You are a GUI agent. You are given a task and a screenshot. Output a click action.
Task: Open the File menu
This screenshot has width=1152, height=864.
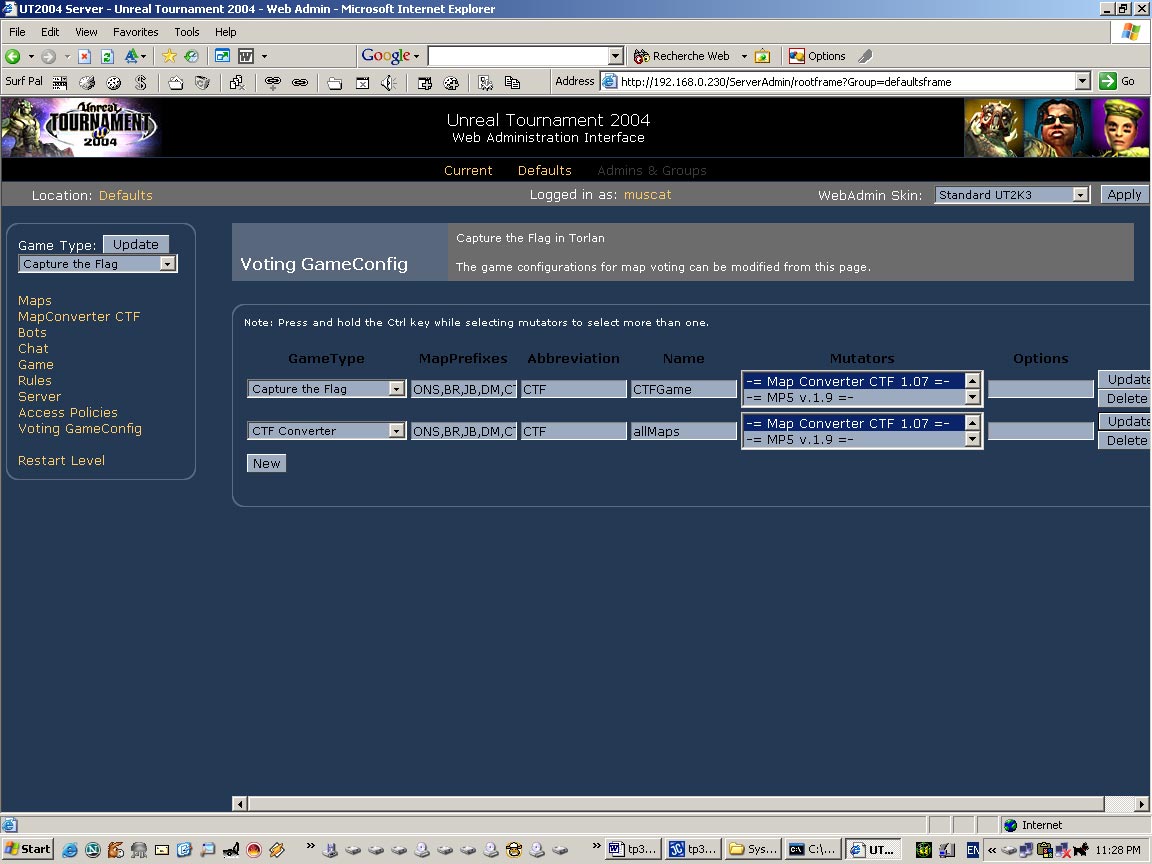point(17,32)
